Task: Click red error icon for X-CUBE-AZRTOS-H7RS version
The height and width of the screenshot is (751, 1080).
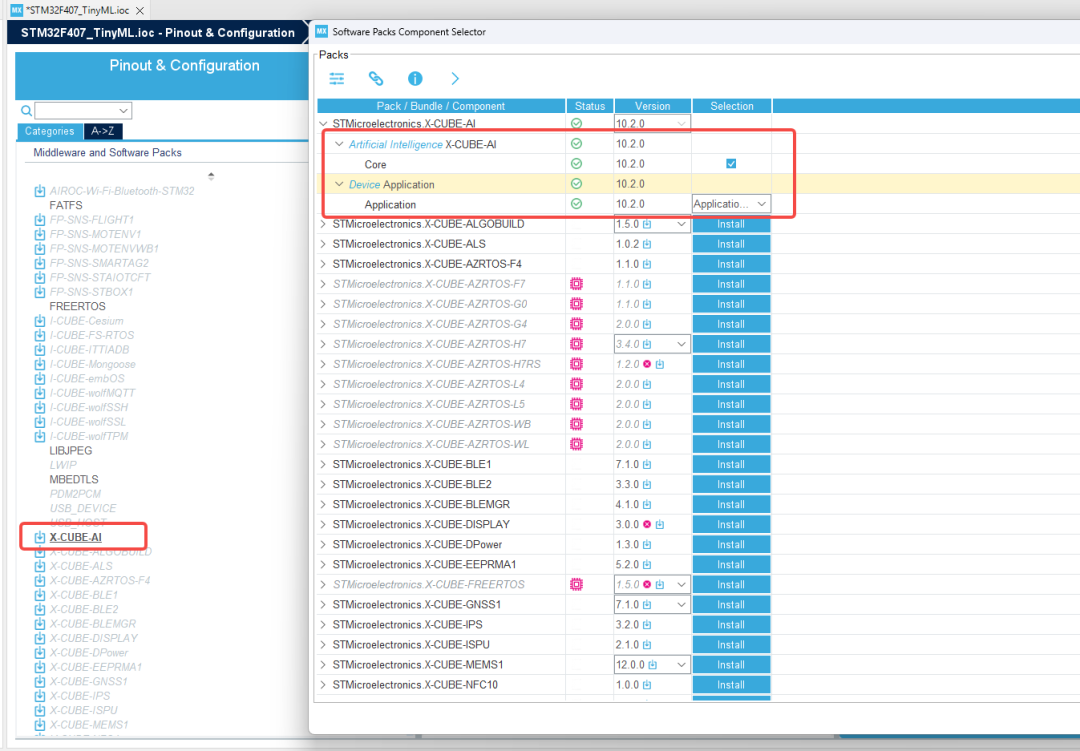Action: point(647,364)
